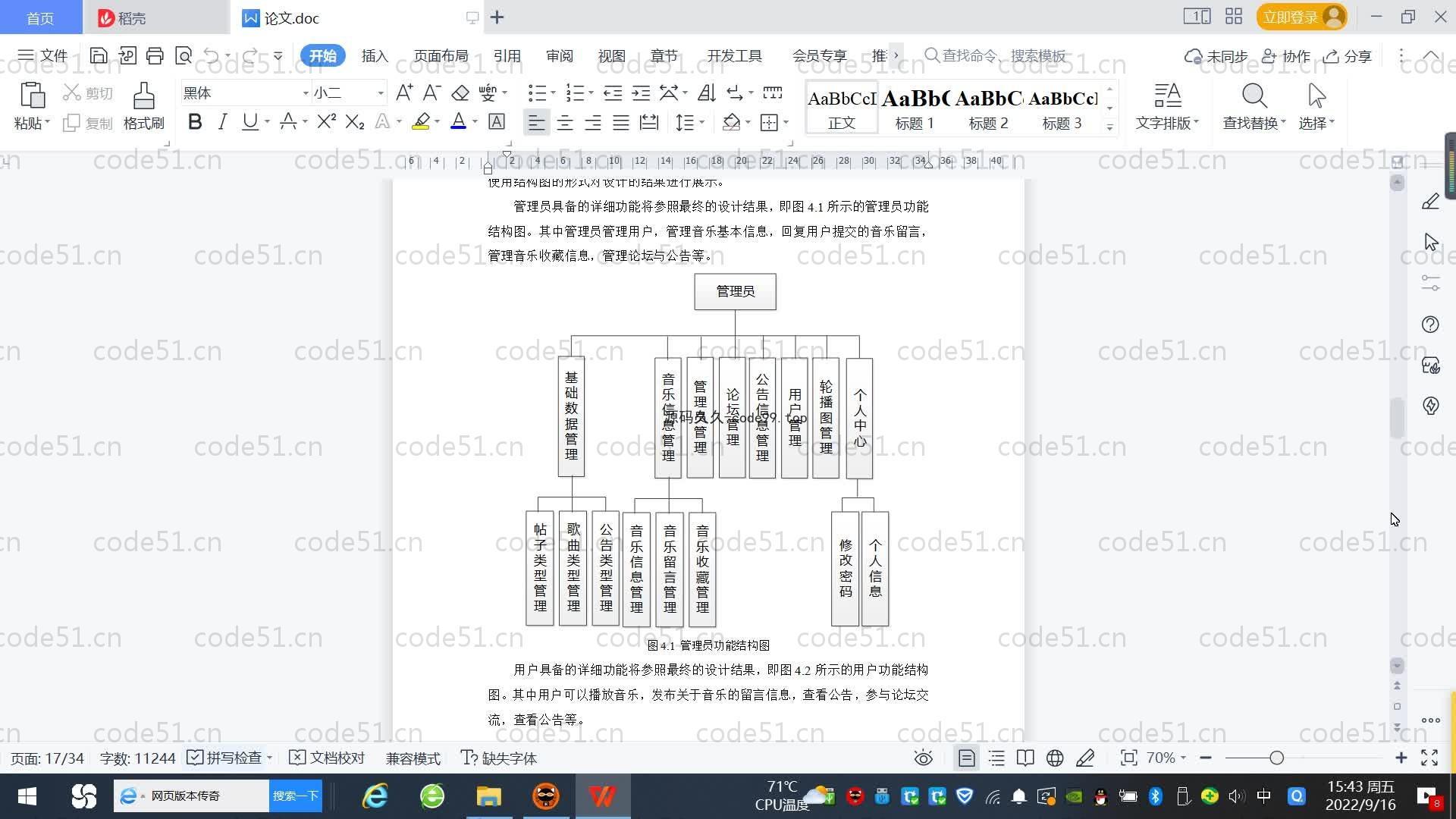The image size is (1456, 819).
Task: Apply Superscript formatting
Action: click(x=326, y=121)
